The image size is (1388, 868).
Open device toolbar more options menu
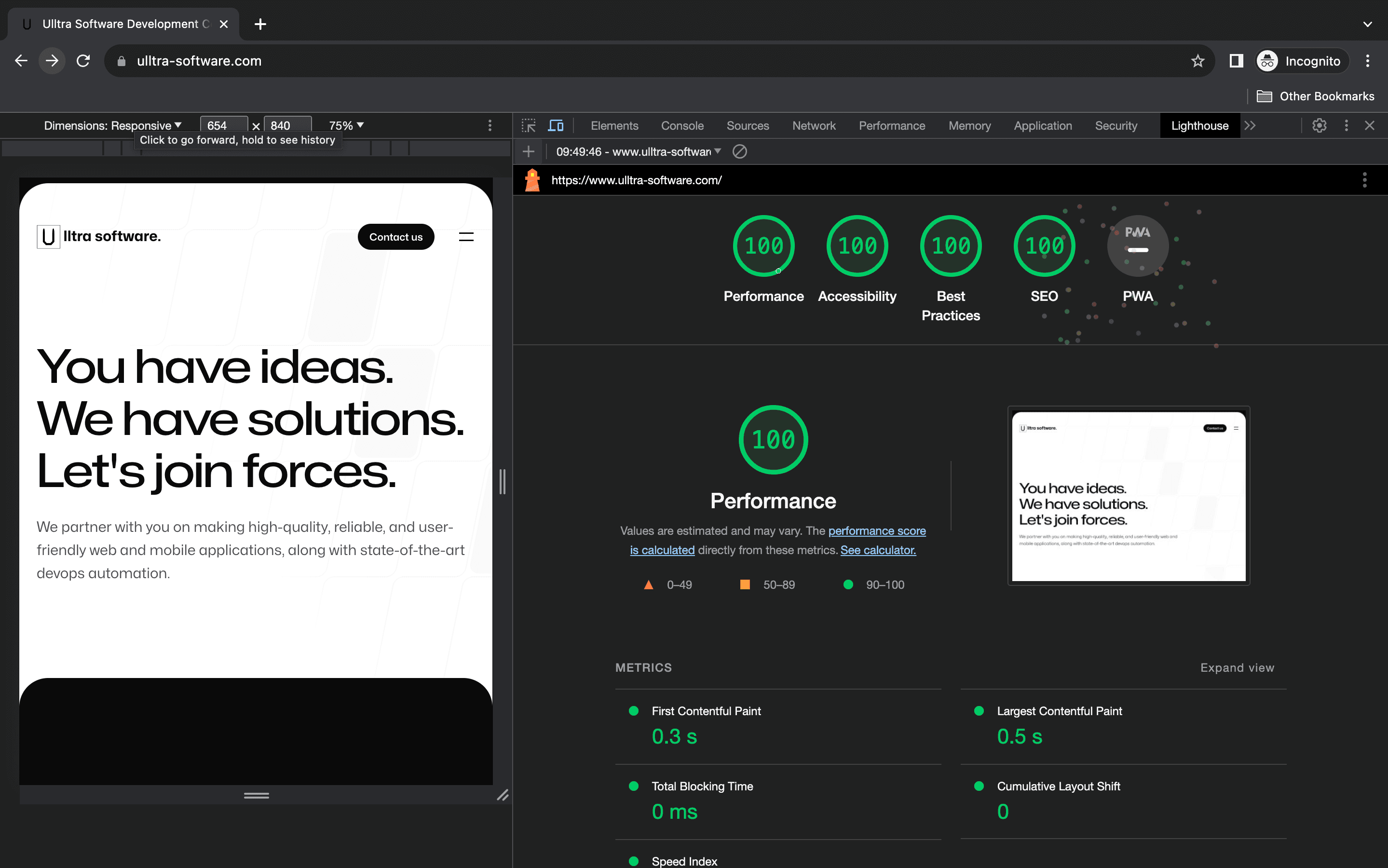[490, 126]
